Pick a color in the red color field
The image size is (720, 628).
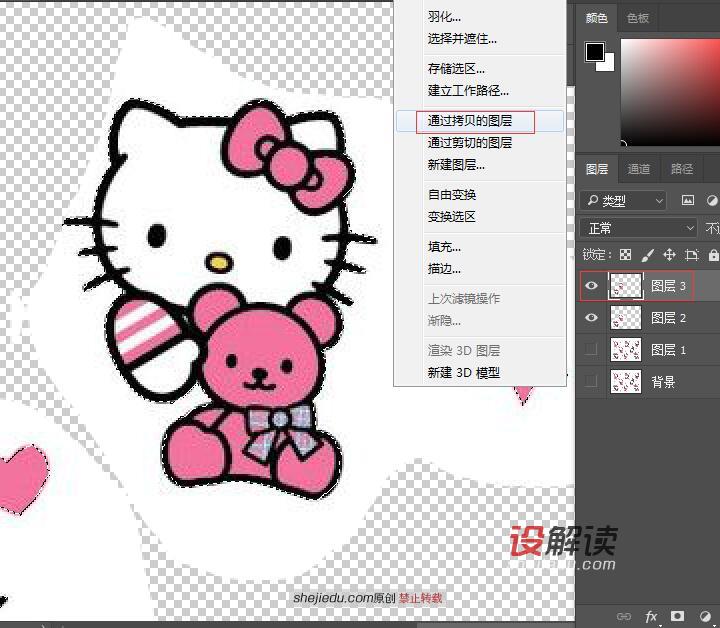(670, 92)
